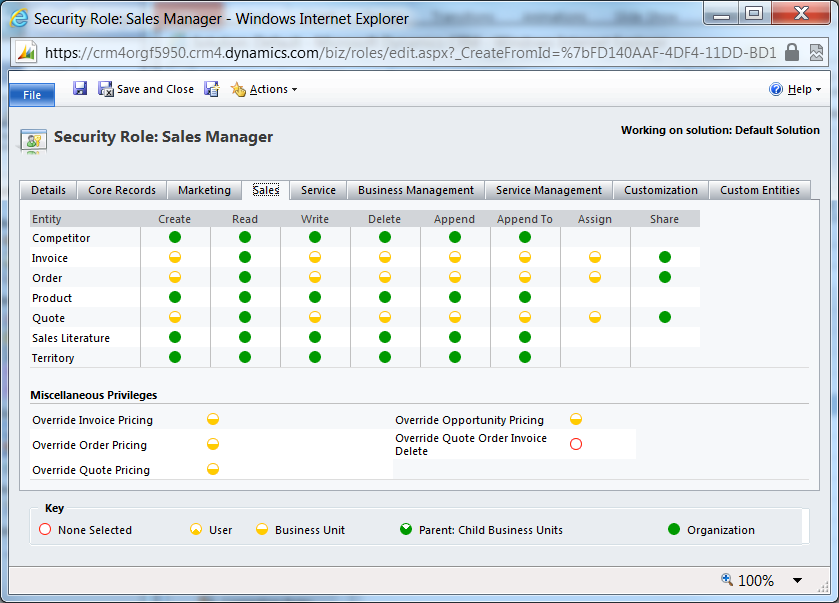This screenshot has width=839, height=603.
Task: Switch to the Service tab
Action: click(x=318, y=190)
